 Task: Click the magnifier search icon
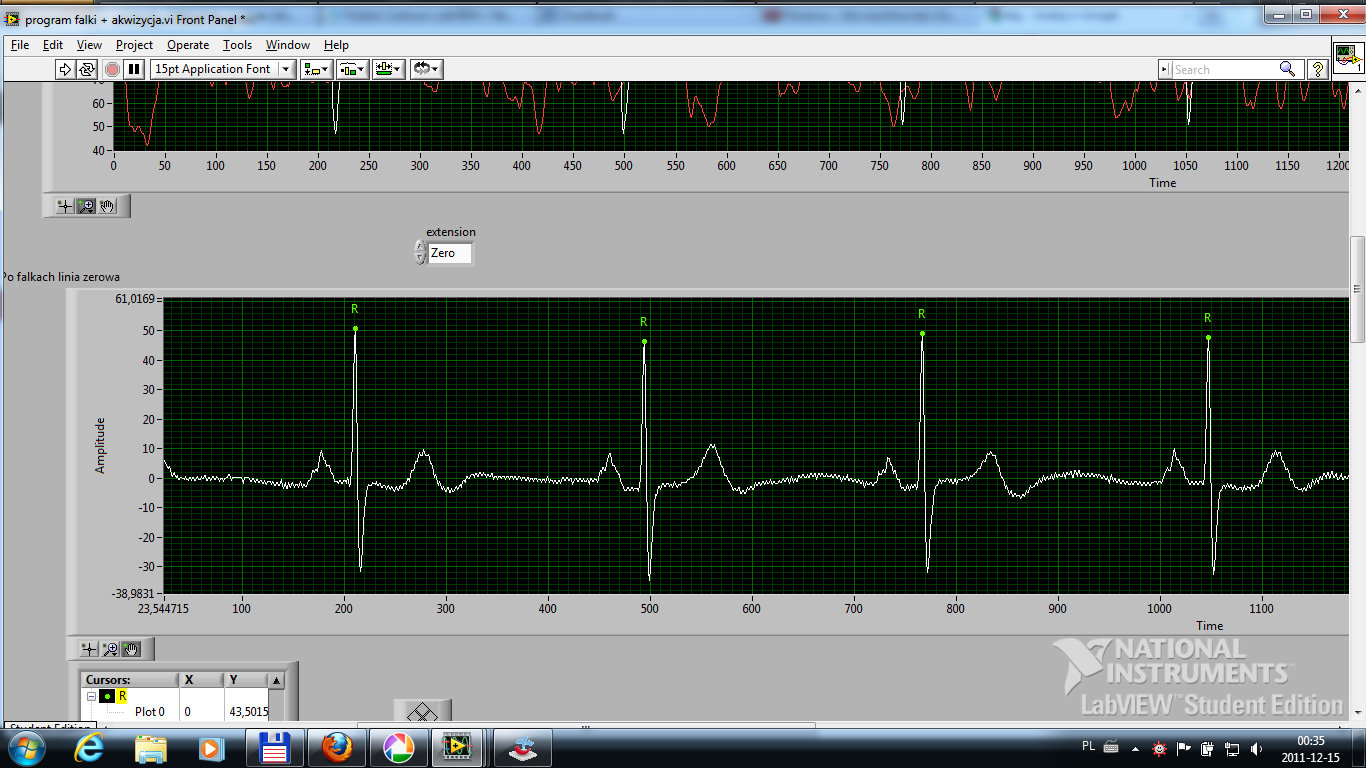coord(1288,69)
